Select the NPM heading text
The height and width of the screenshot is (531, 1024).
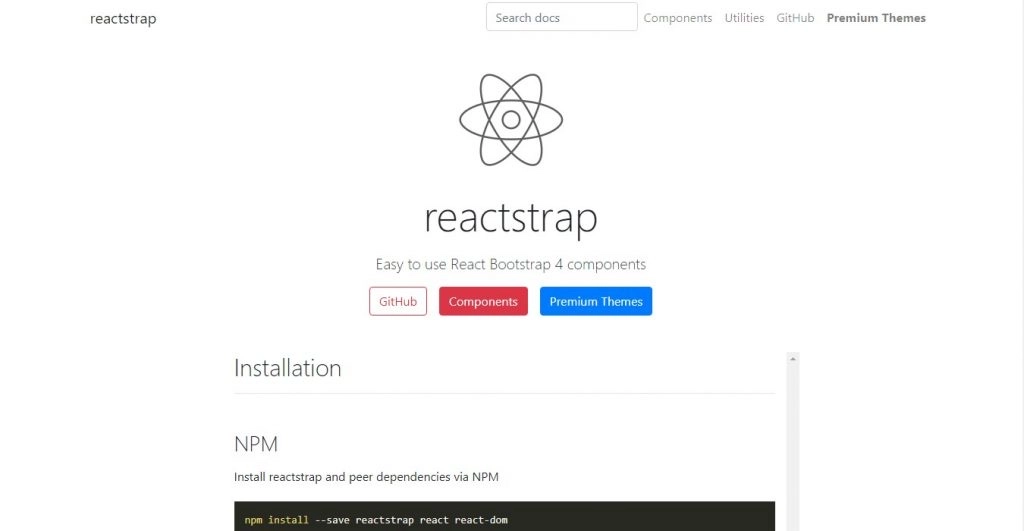tap(255, 444)
